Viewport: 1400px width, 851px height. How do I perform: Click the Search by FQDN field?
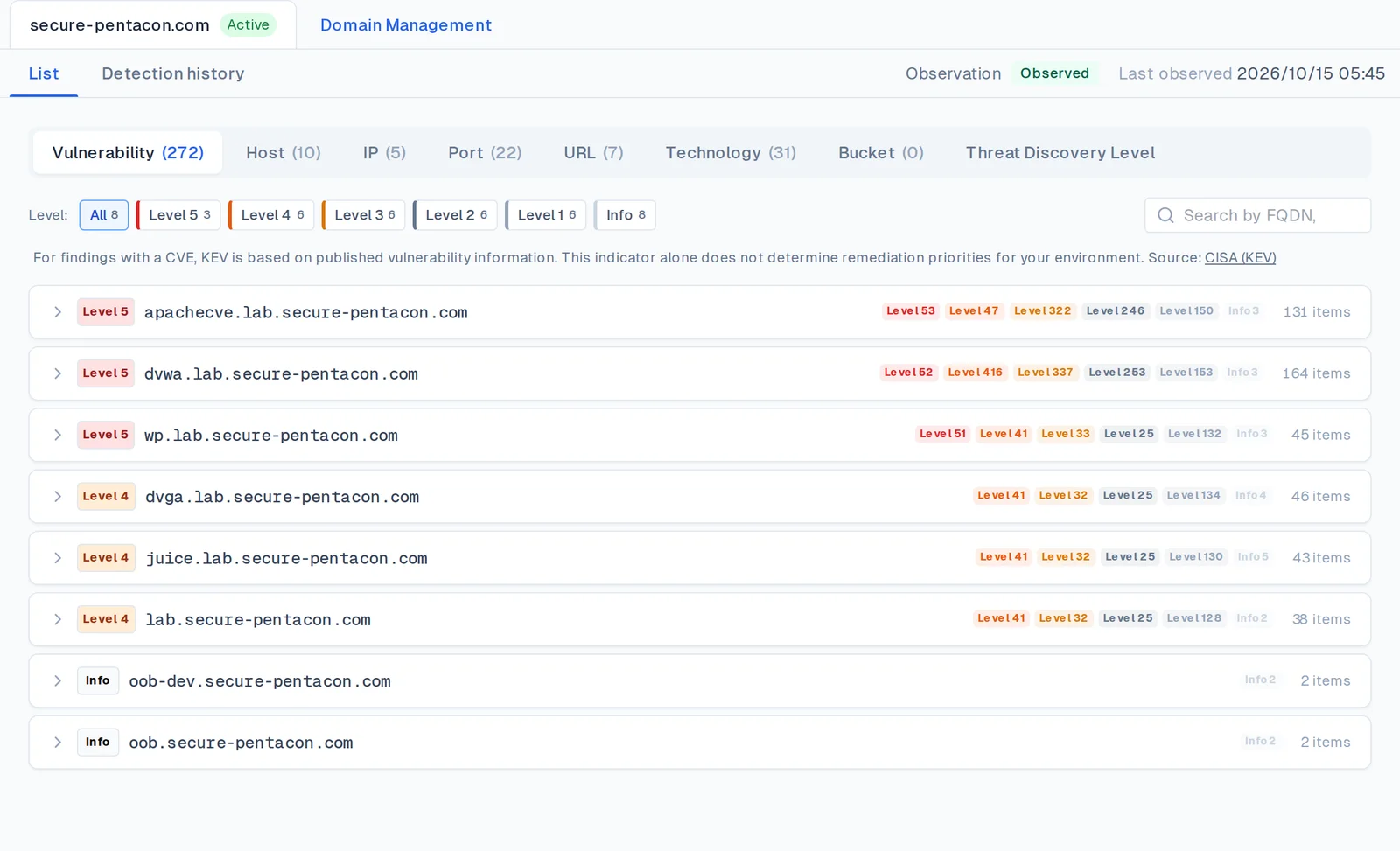coord(1257,215)
